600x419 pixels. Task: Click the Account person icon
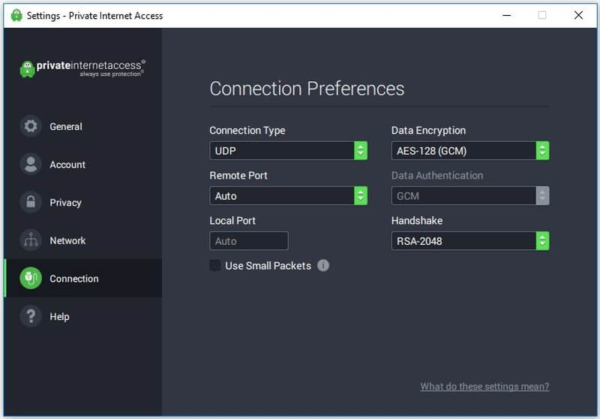tap(31, 164)
